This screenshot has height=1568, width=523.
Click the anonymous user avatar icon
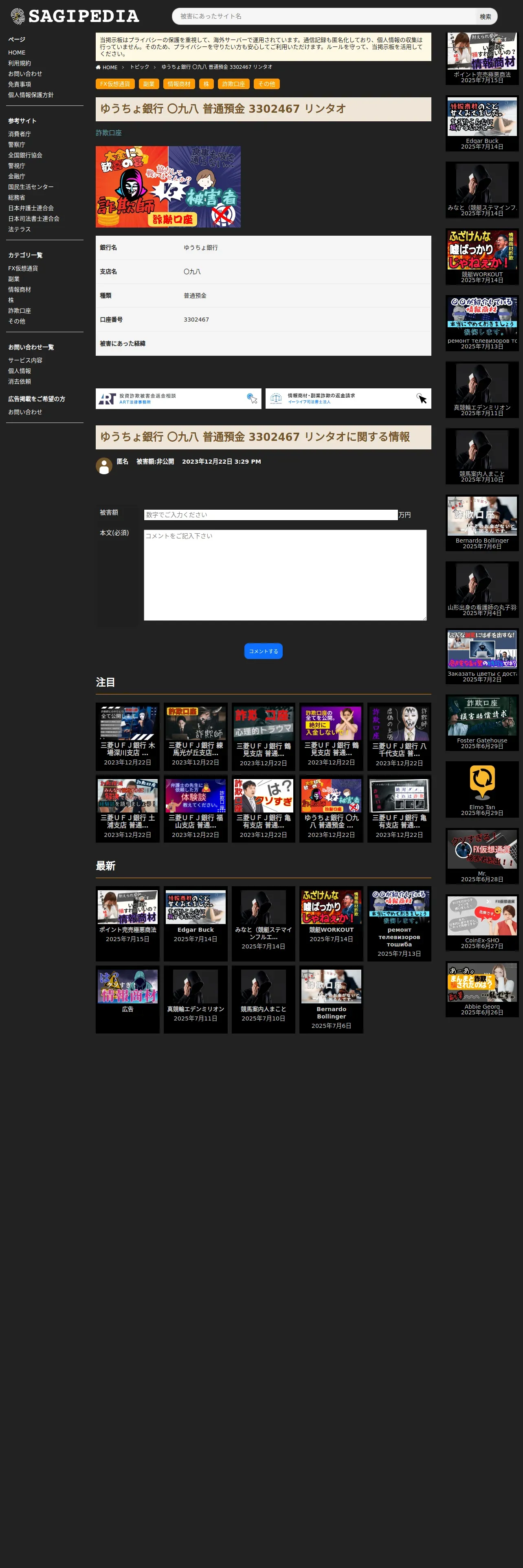[x=103, y=466]
